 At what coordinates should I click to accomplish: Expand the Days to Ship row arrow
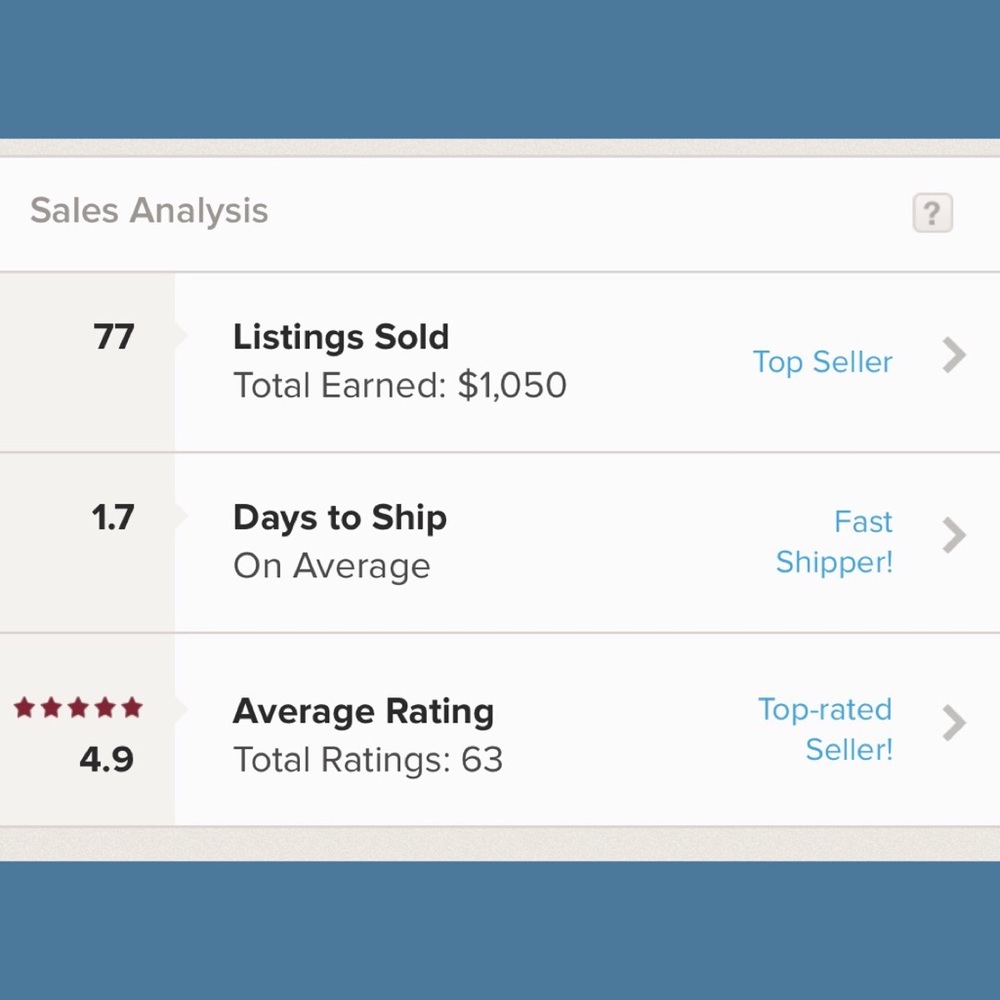(x=955, y=536)
